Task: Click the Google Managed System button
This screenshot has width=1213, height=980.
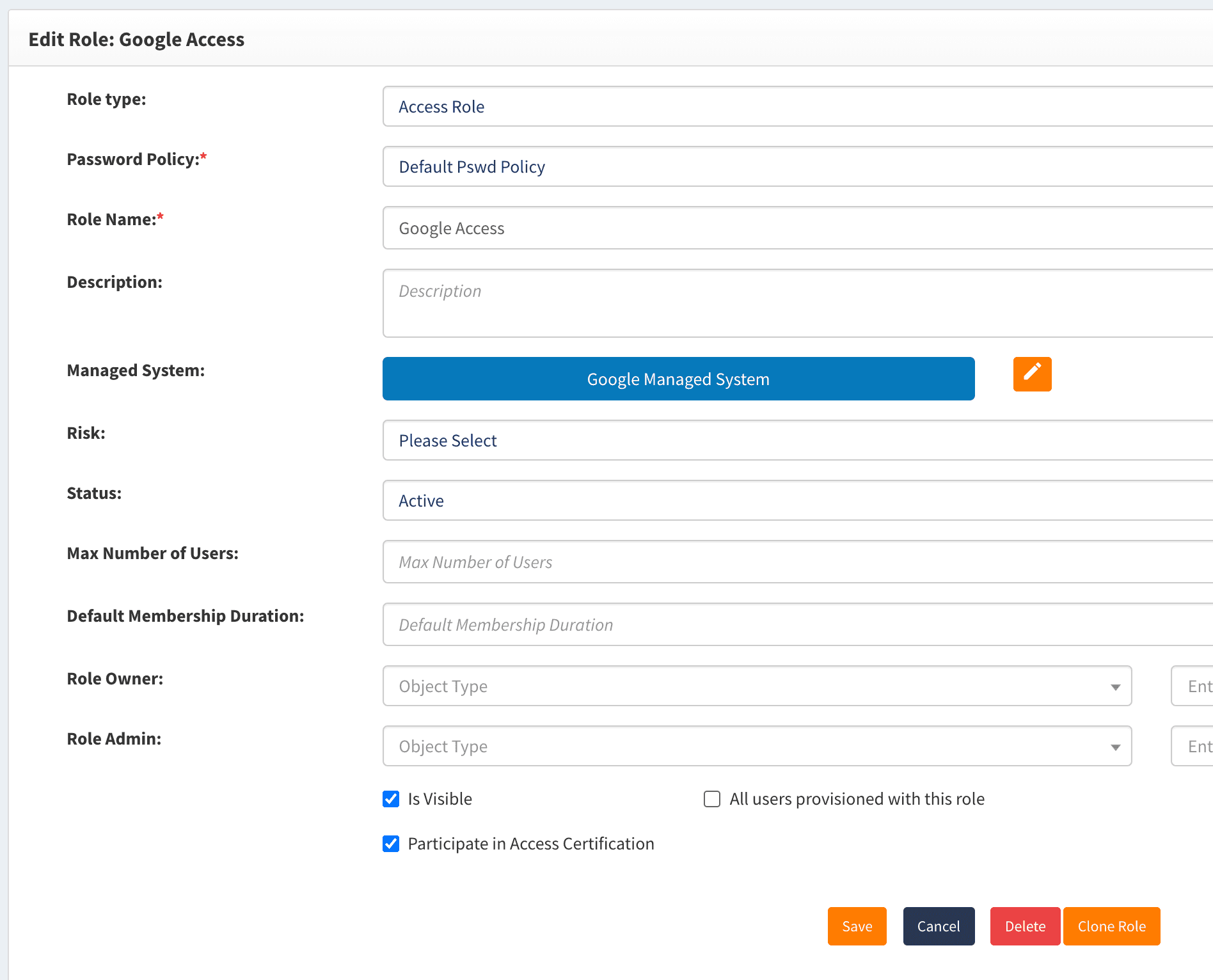Action: click(x=678, y=379)
